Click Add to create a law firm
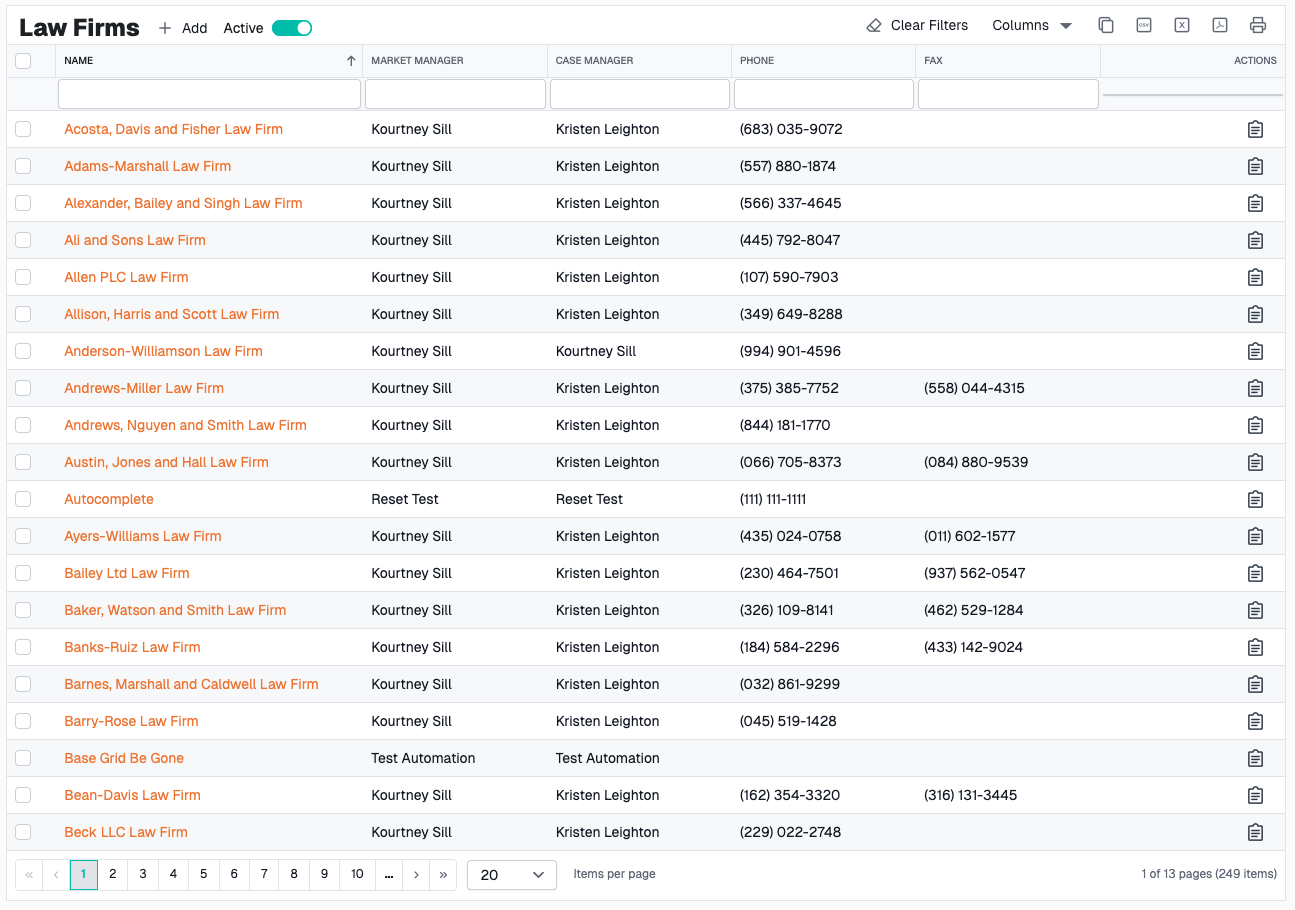 pos(183,28)
